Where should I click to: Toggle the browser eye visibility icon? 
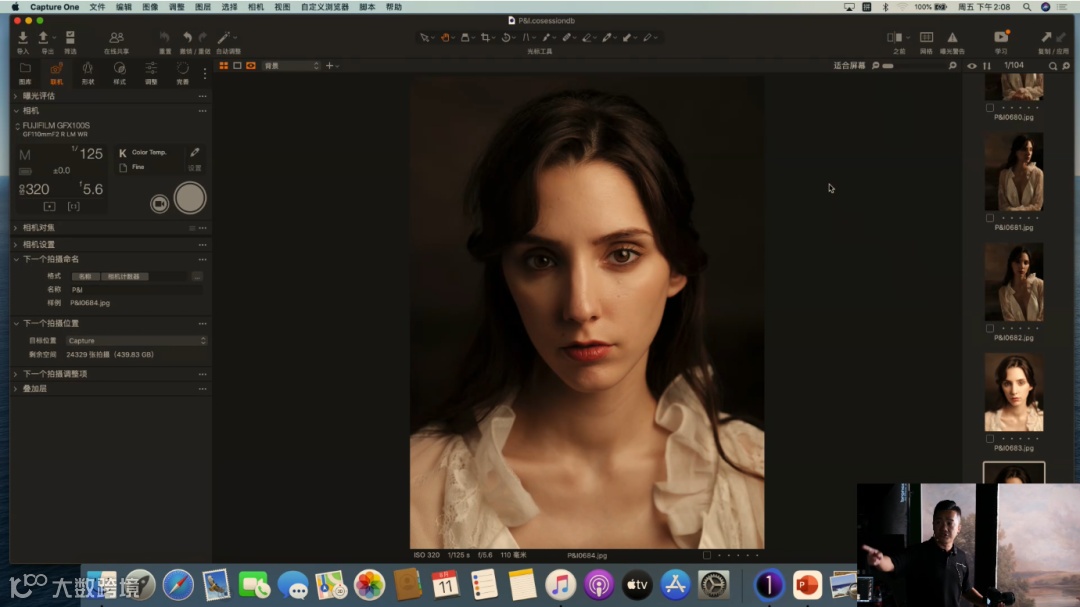click(971, 66)
